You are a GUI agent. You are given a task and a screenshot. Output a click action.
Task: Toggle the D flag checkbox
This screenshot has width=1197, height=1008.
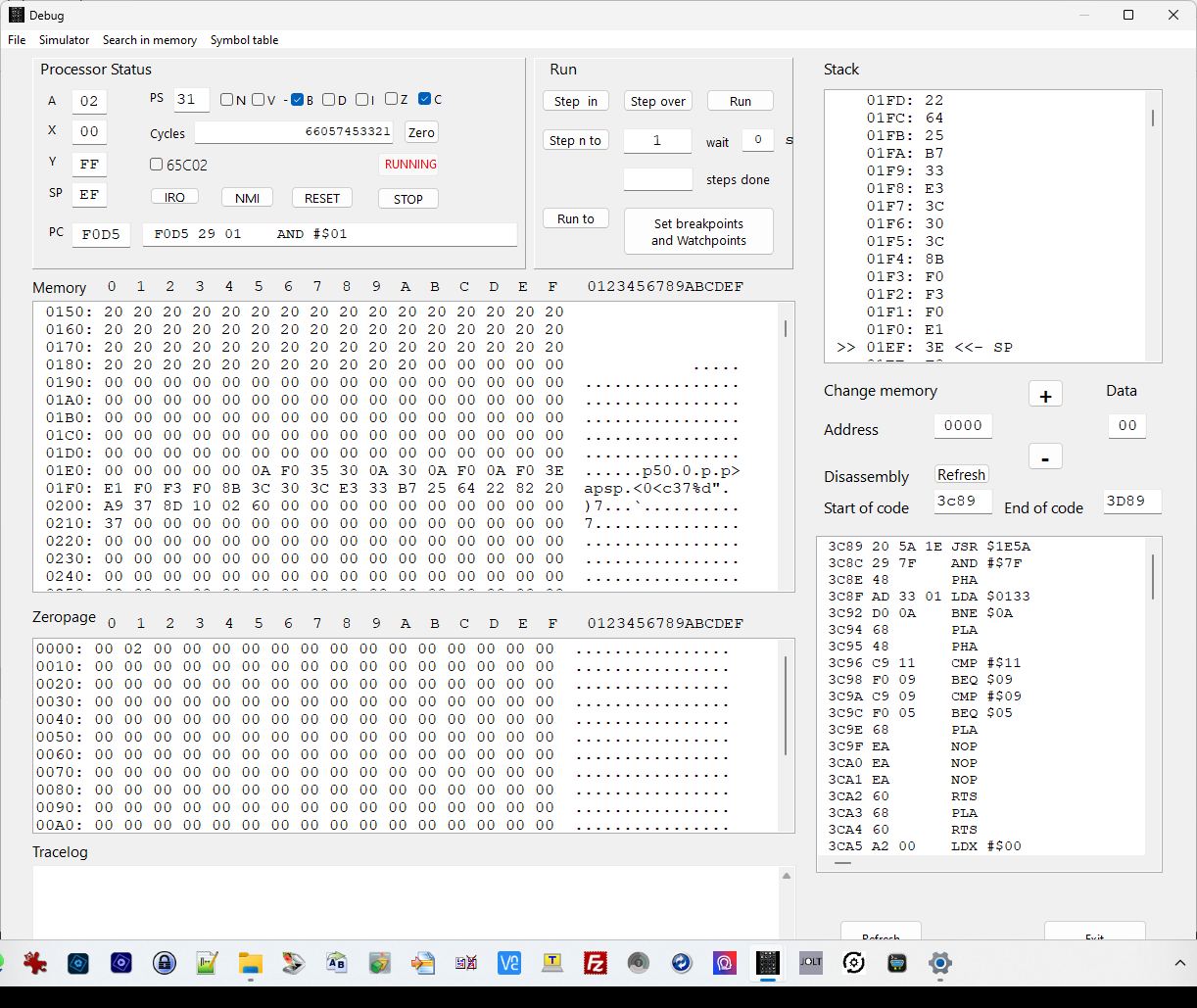click(328, 99)
